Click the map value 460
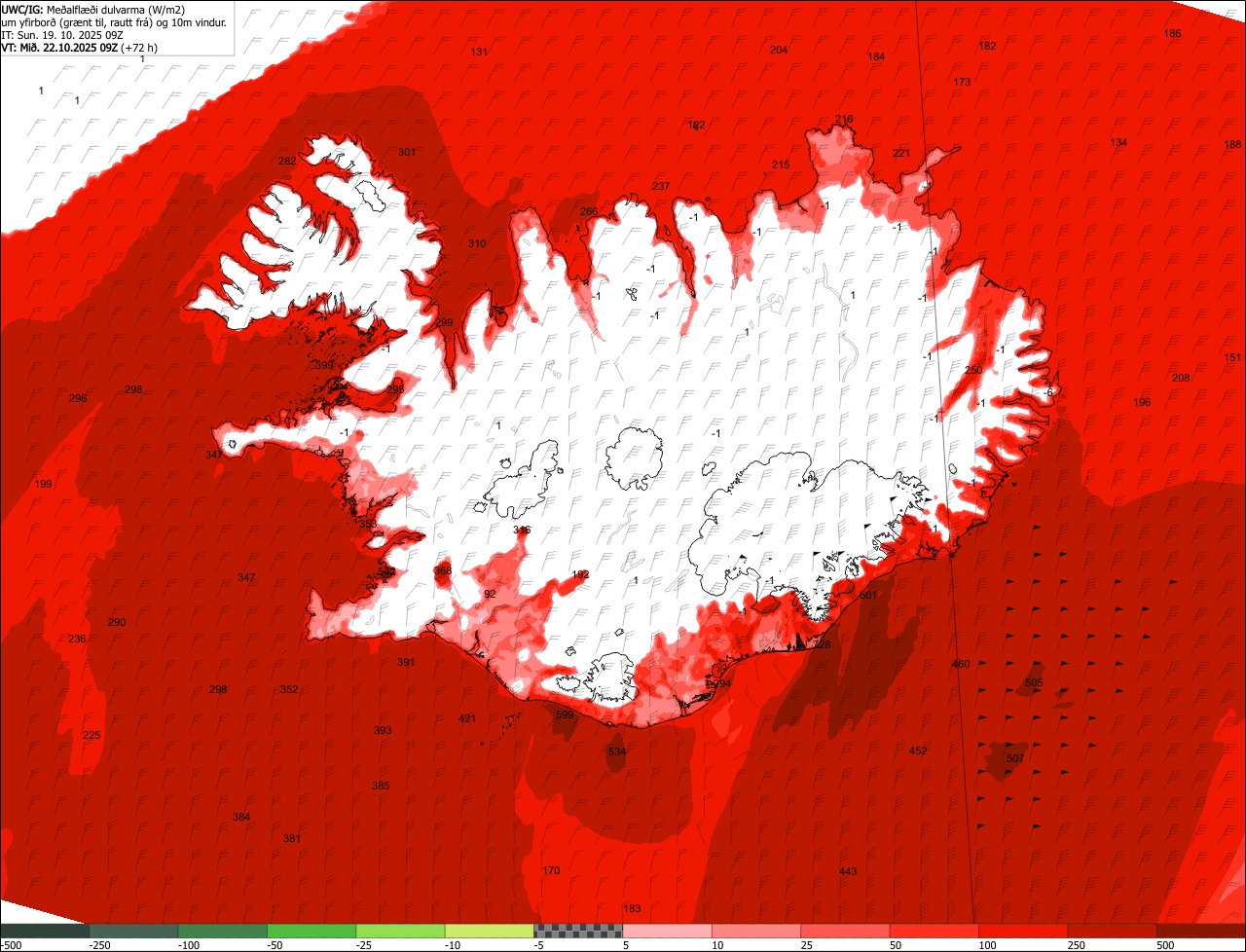 tap(961, 664)
